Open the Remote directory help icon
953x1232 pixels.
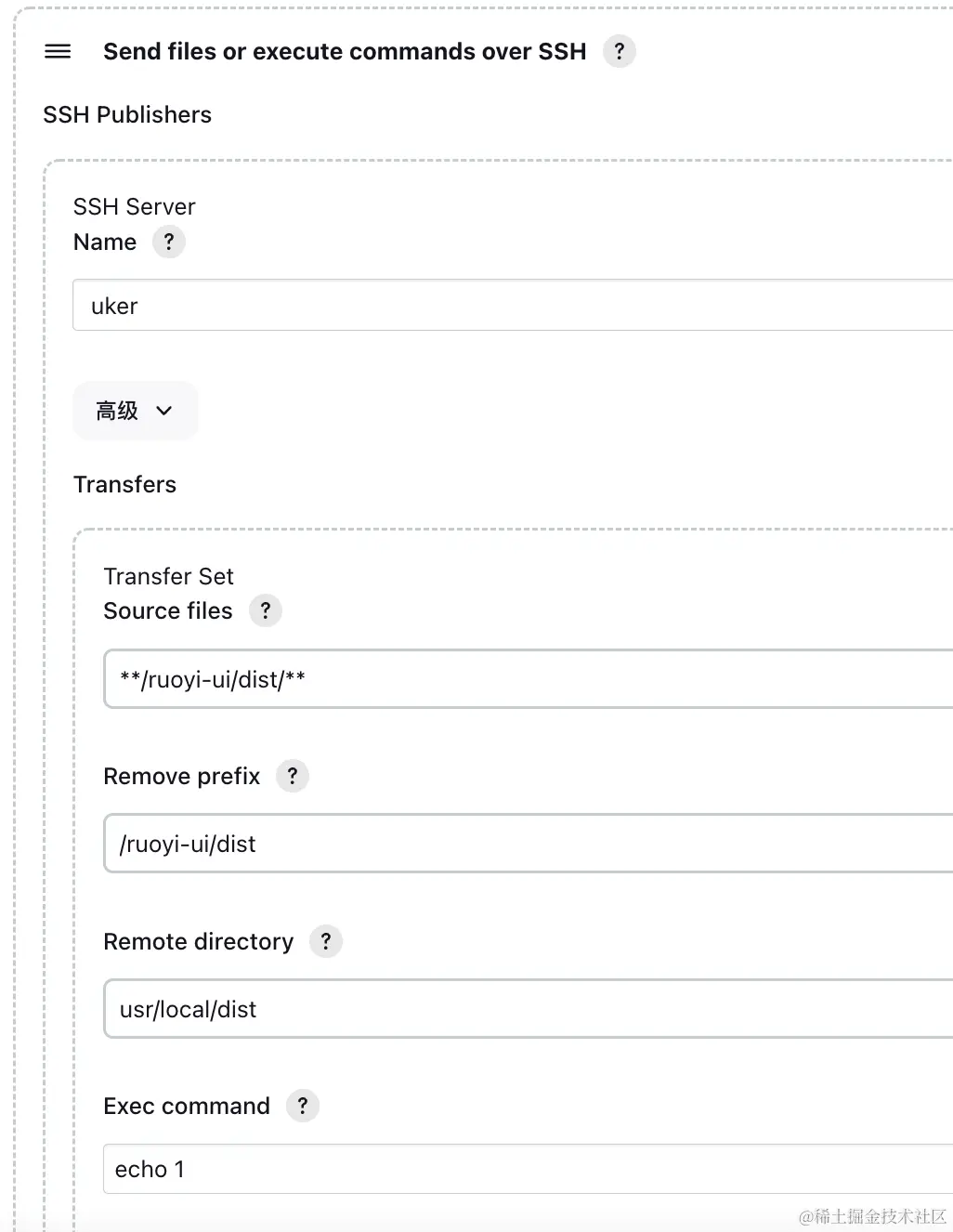pos(325,941)
